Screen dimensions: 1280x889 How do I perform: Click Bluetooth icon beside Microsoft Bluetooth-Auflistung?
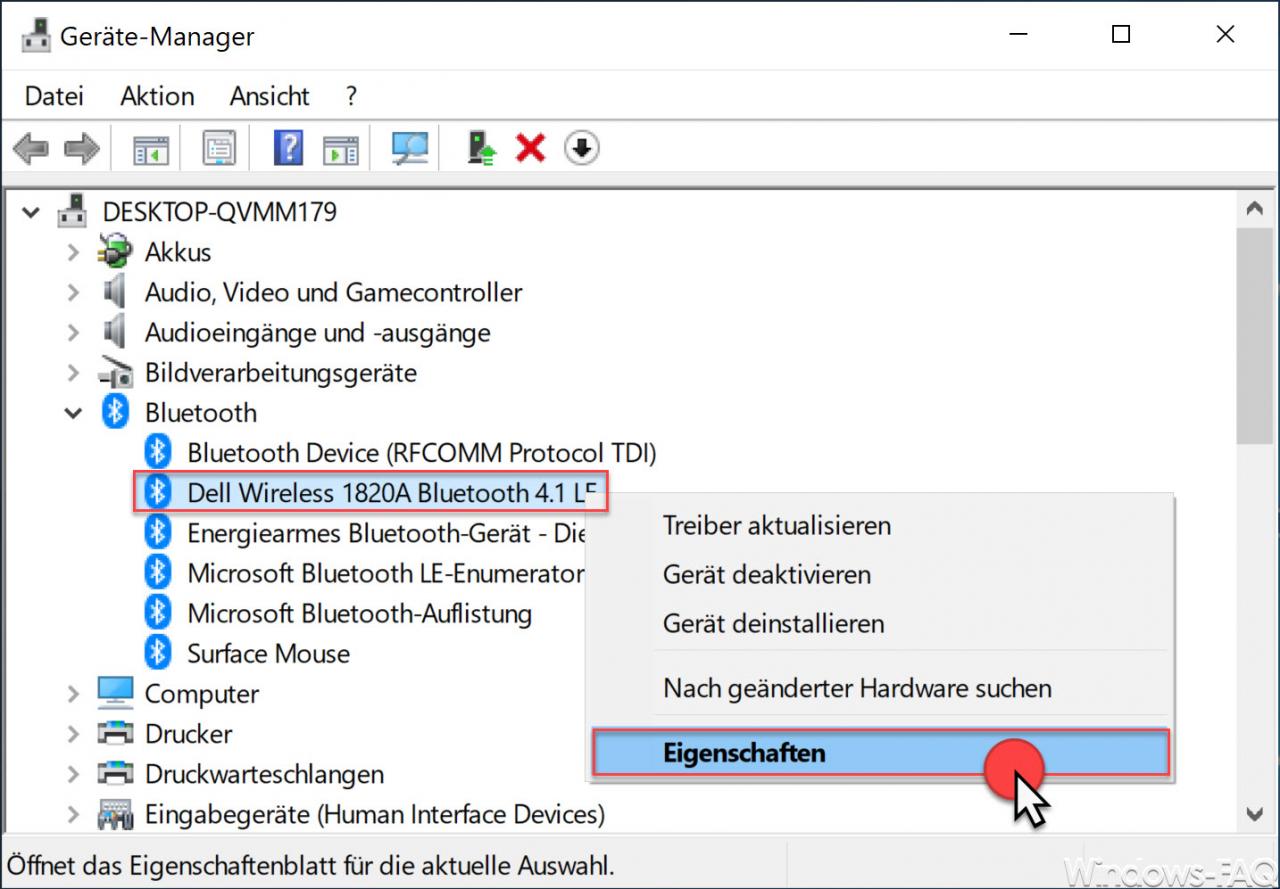[157, 613]
